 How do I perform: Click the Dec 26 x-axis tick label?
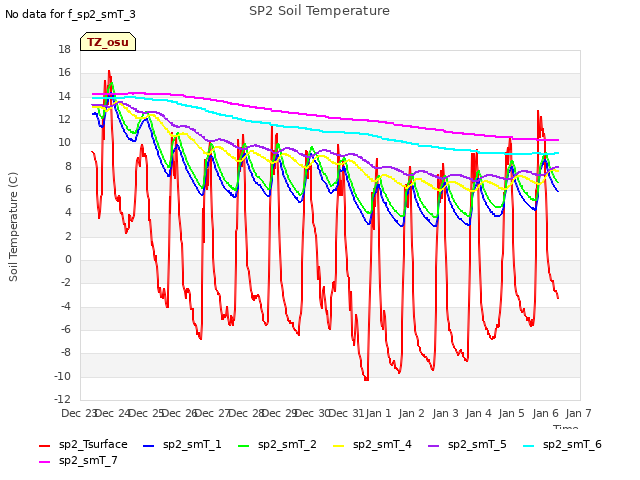coord(180,413)
